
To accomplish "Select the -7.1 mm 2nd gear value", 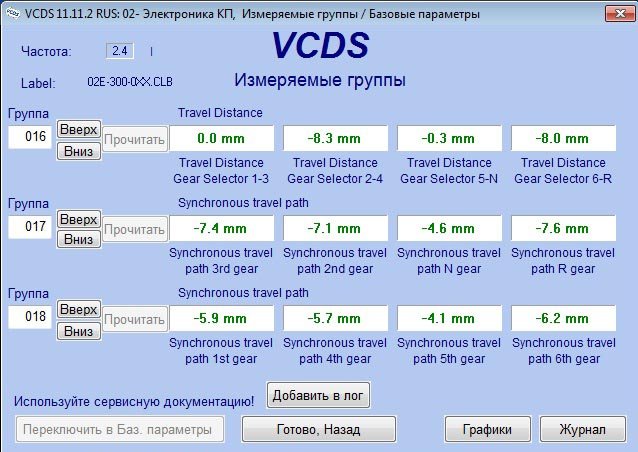I will click(x=335, y=228).
